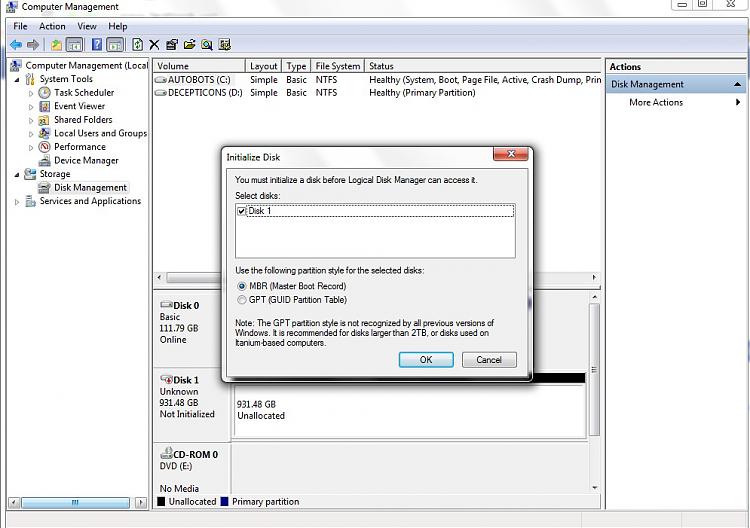Sort by the Layout column header
Screen dimensions: 750x528
tap(263, 66)
